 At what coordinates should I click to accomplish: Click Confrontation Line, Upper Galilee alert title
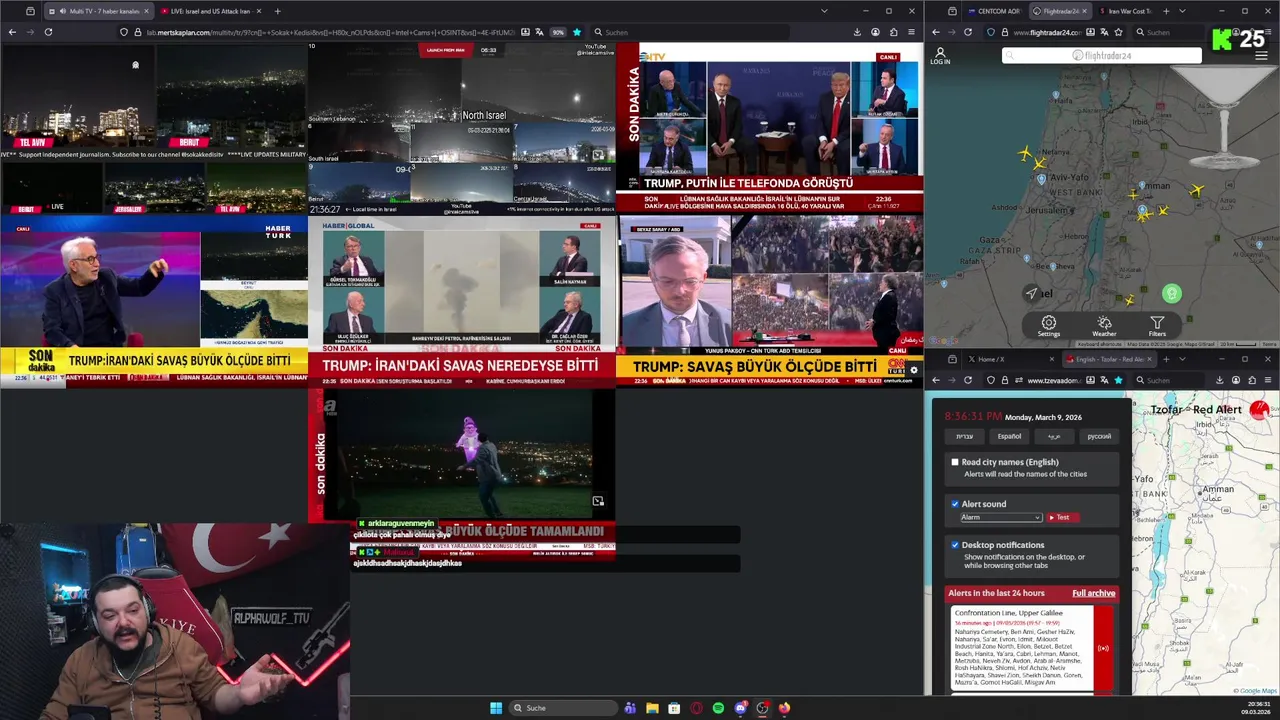(1008, 612)
